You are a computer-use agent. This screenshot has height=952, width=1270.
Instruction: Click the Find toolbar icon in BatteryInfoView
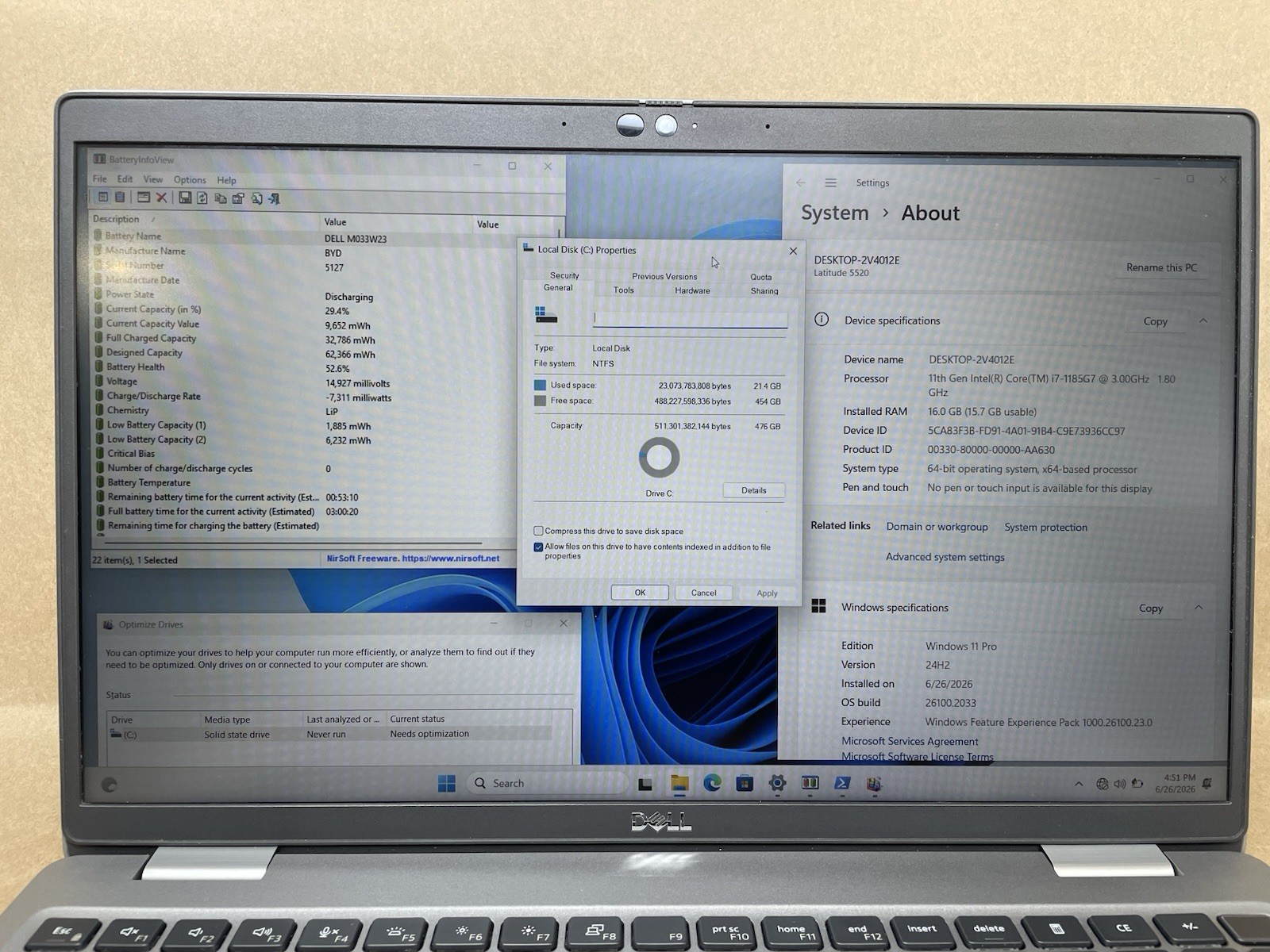click(256, 198)
